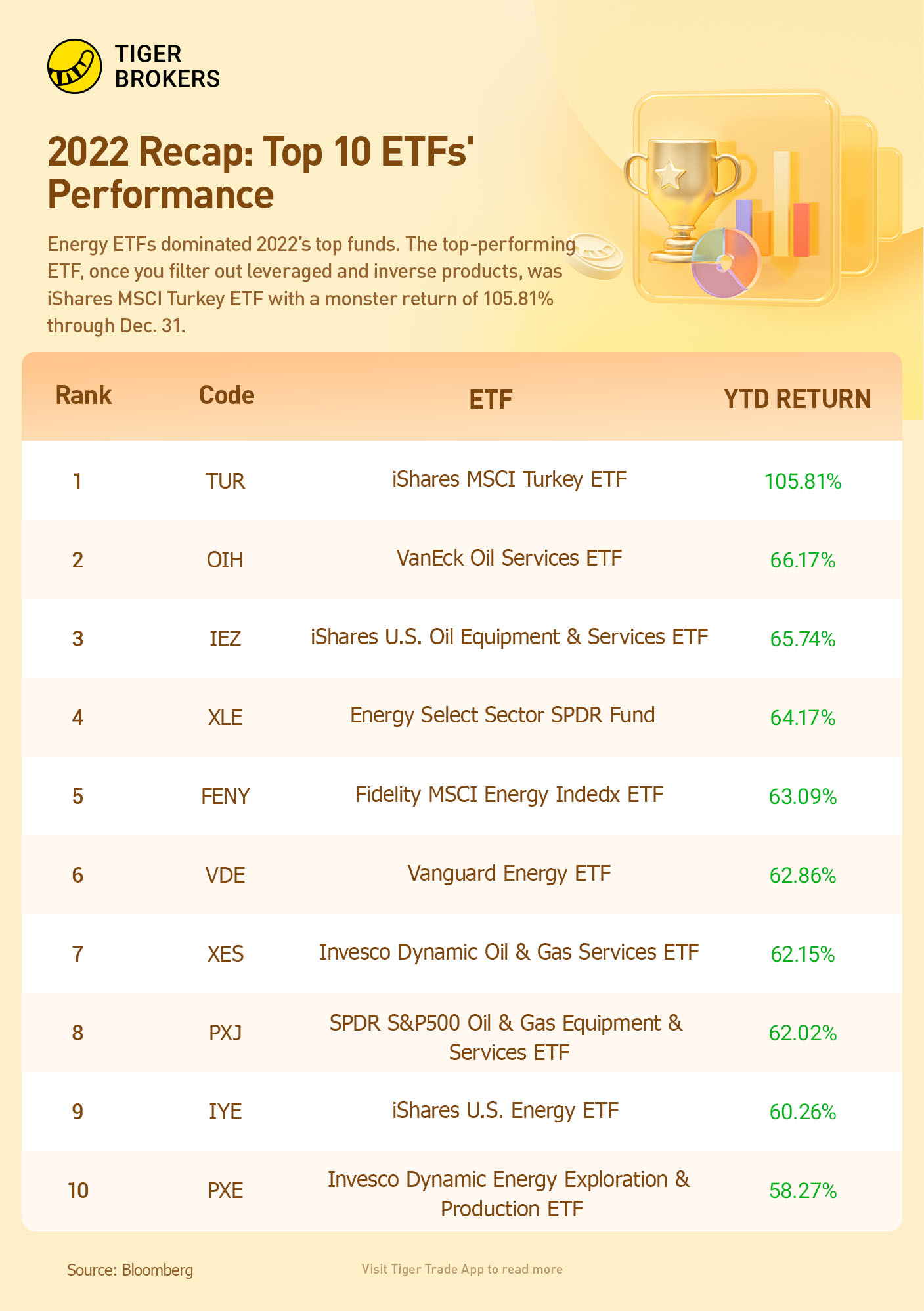The width and height of the screenshot is (924, 1311).
Task: Select the TUR ticker code
Action: (225, 481)
